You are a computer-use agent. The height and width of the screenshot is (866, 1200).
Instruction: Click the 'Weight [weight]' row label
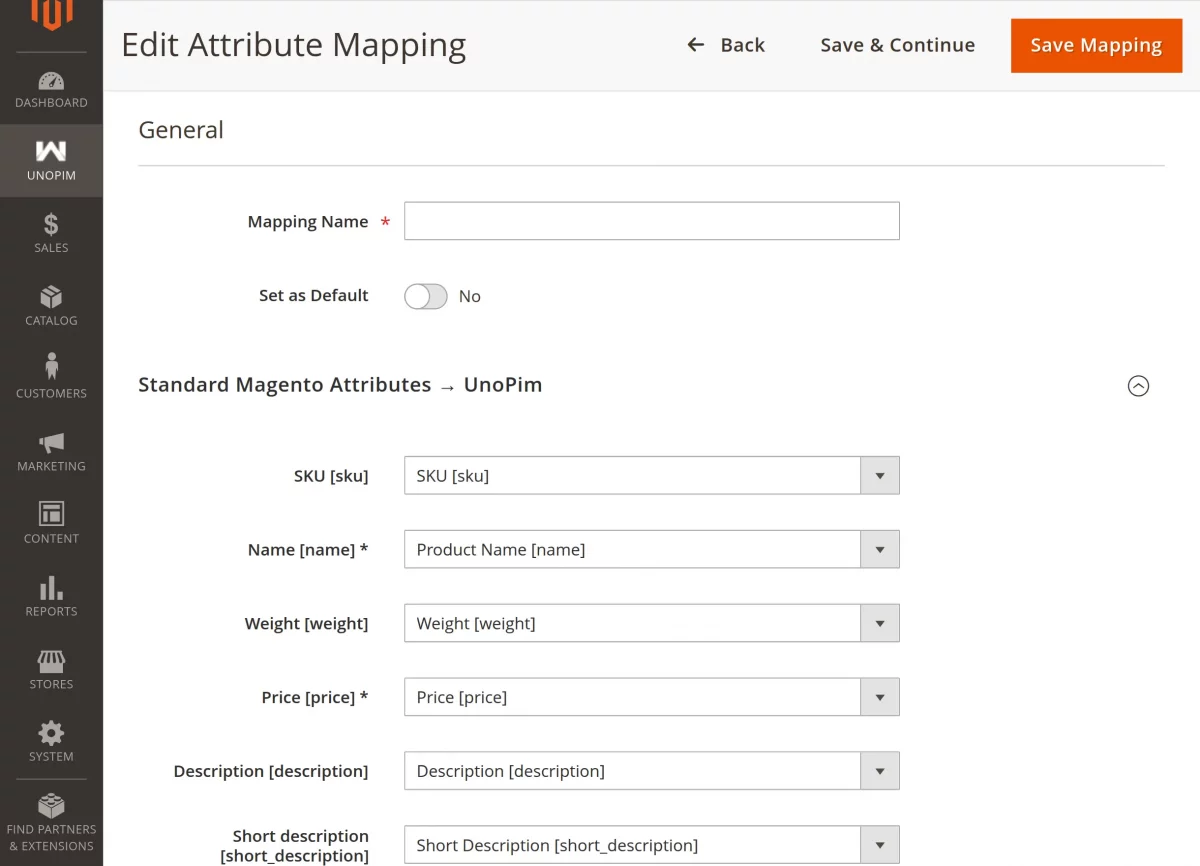(306, 623)
